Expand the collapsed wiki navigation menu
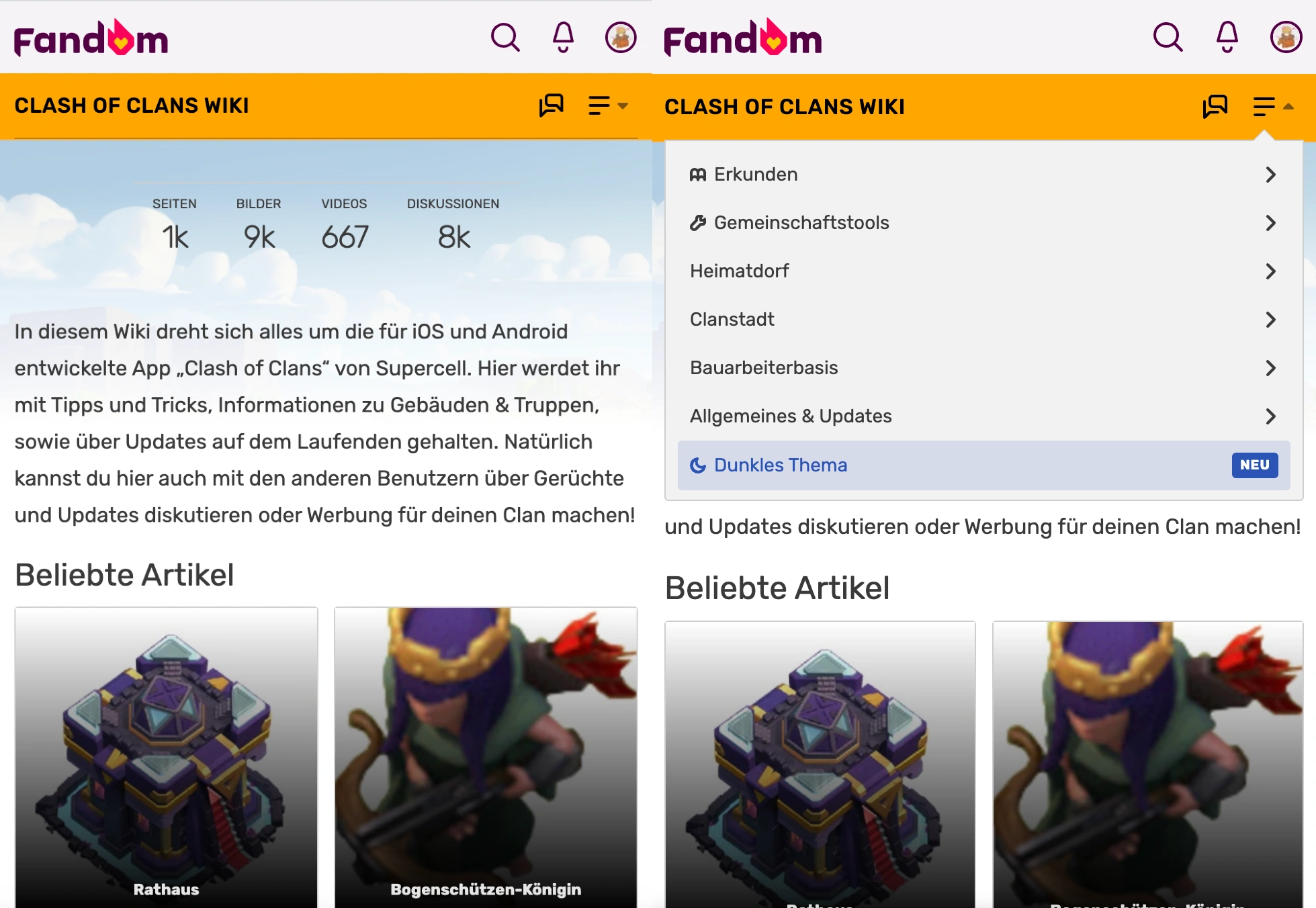Image resolution: width=1316 pixels, height=908 pixels. click(607, 105)
